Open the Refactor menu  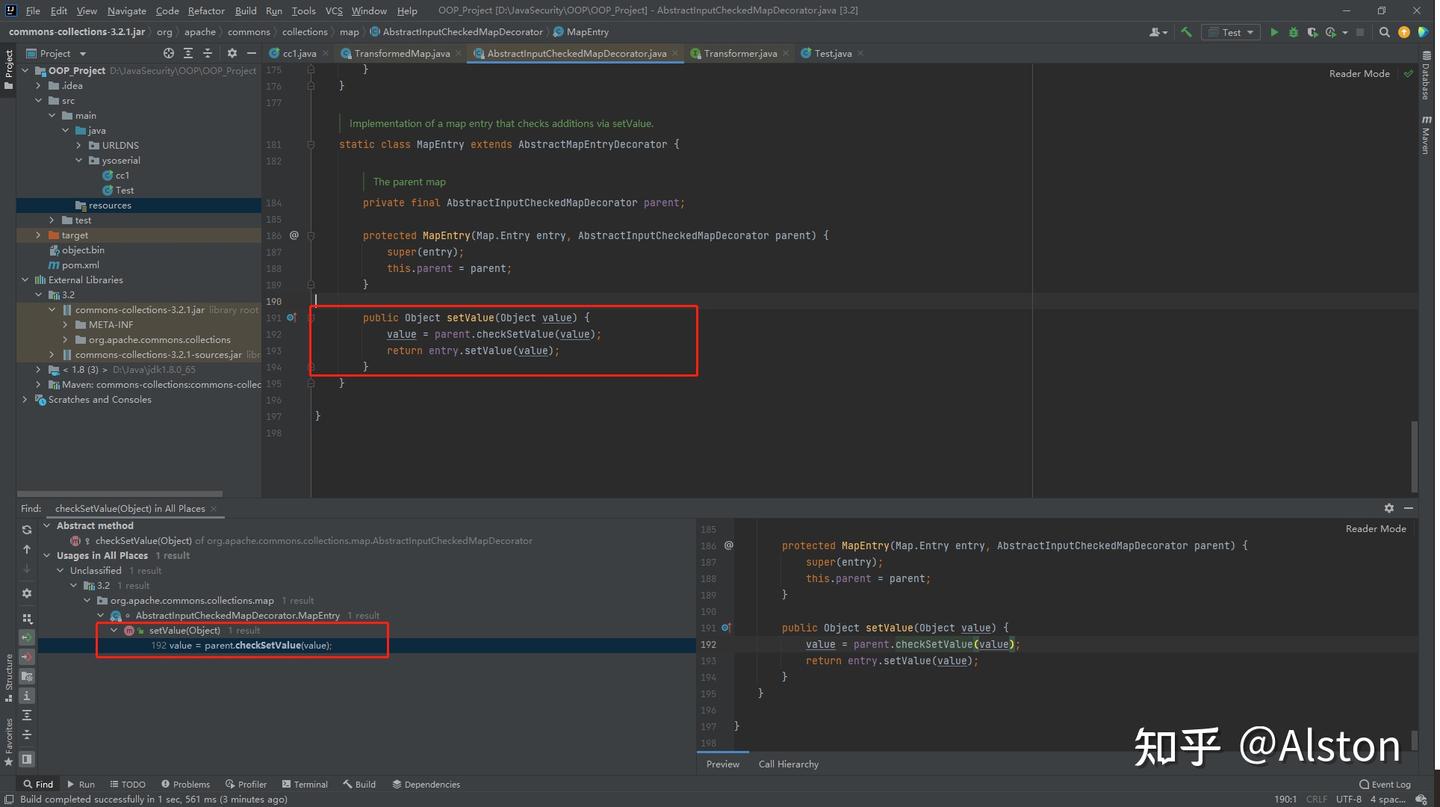point(206,11)
